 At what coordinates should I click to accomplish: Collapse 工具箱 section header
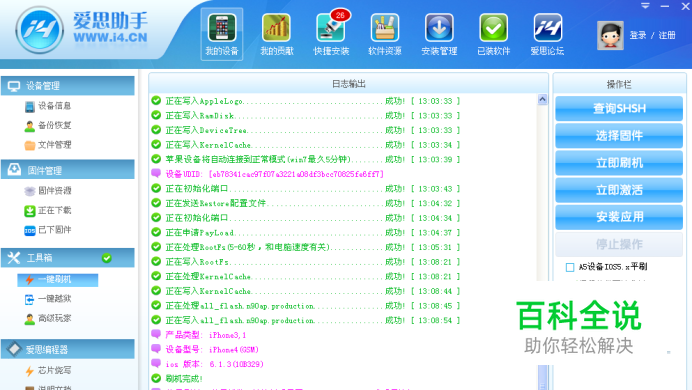pos(68,258)
